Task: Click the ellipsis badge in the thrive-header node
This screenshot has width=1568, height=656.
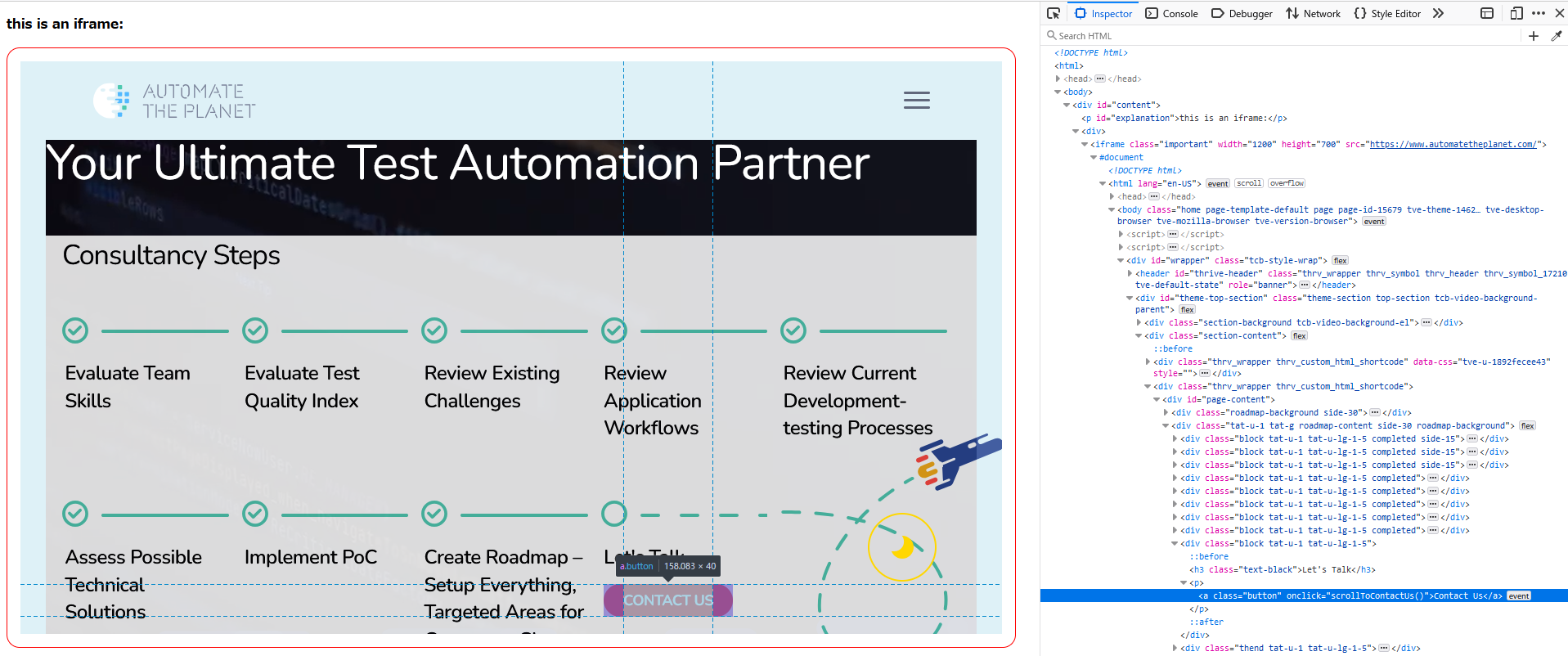Action: [x=1305, y=285]
